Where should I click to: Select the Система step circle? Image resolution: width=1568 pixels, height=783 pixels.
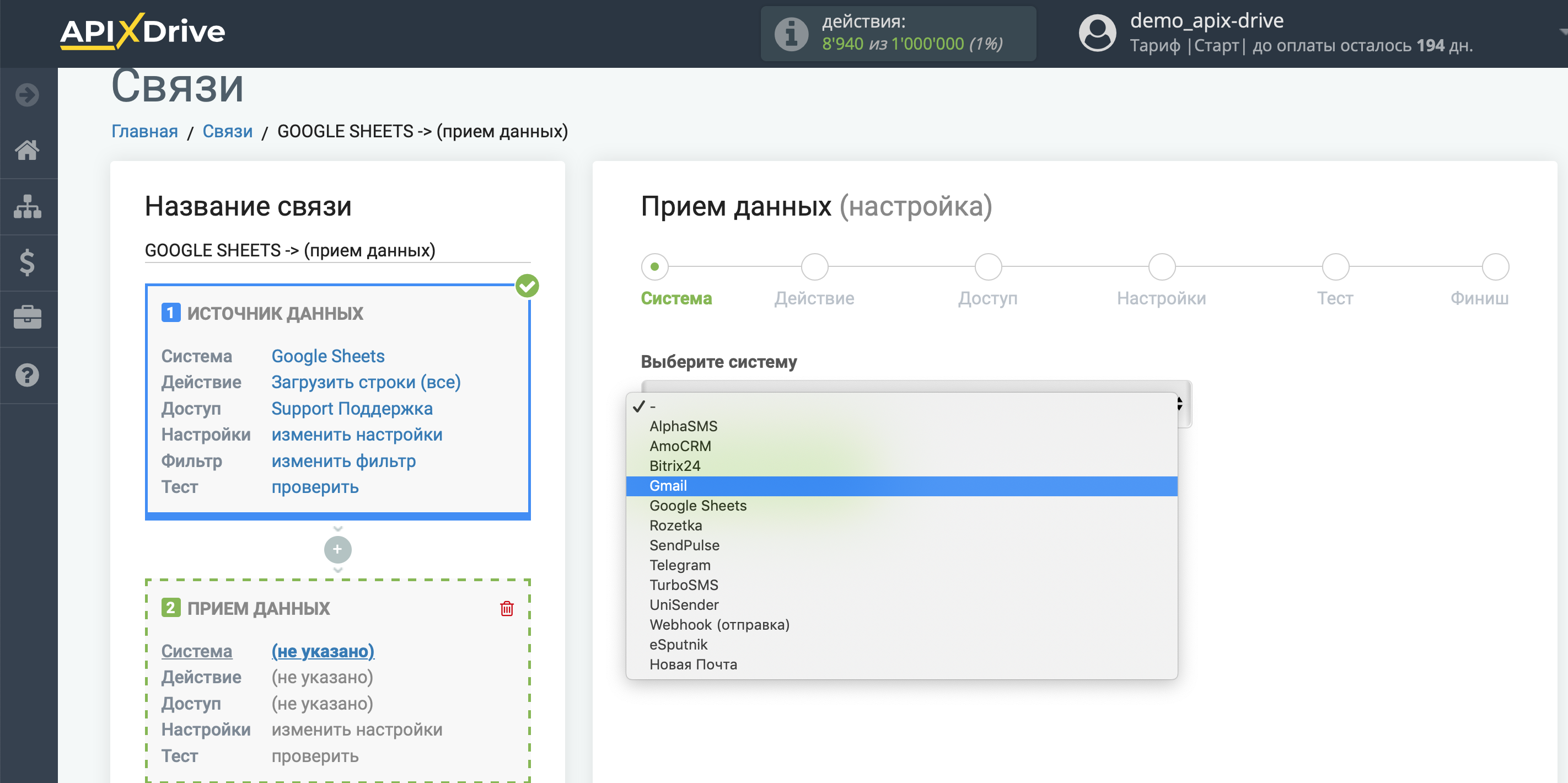654,267
